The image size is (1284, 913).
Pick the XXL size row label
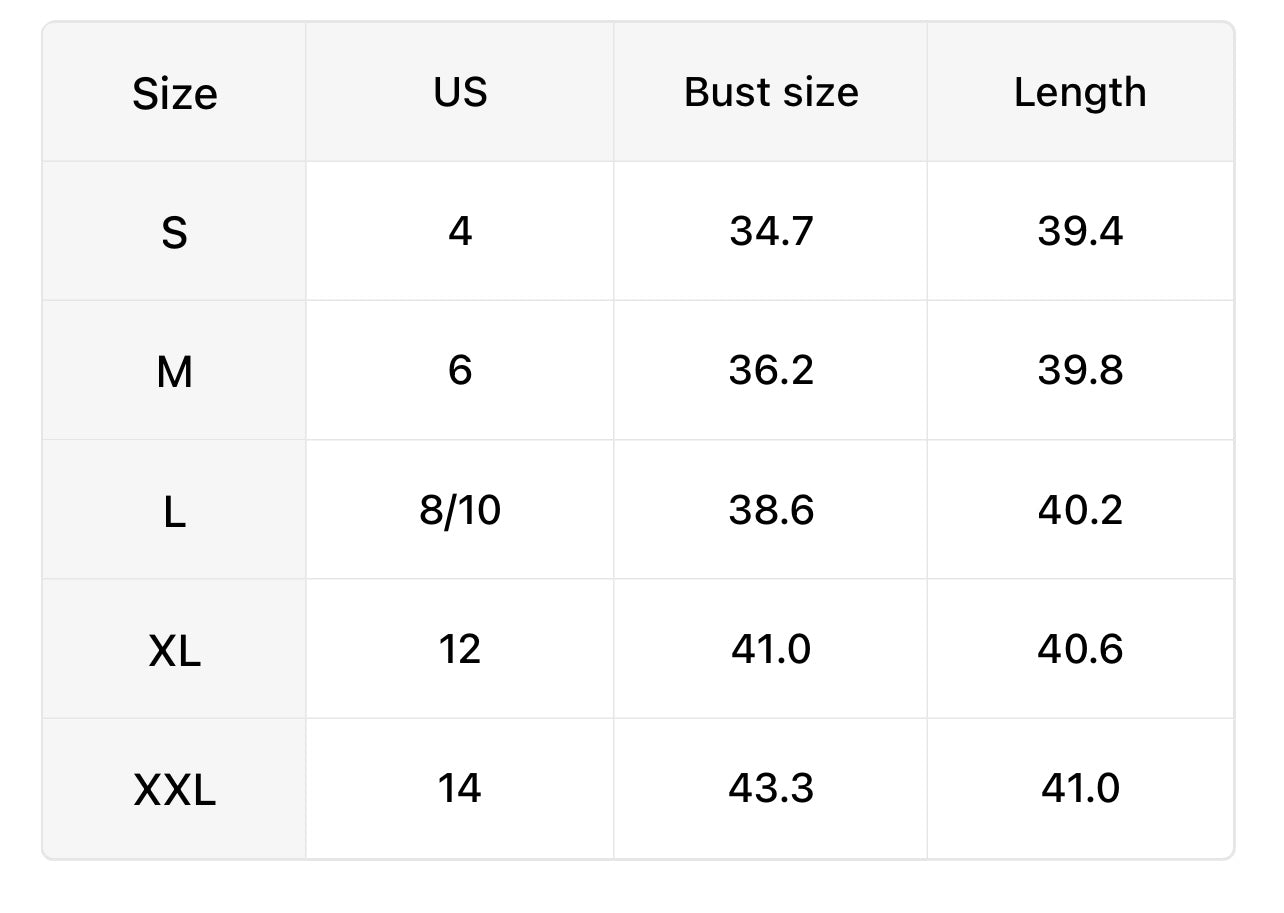[x=174, y=791]
